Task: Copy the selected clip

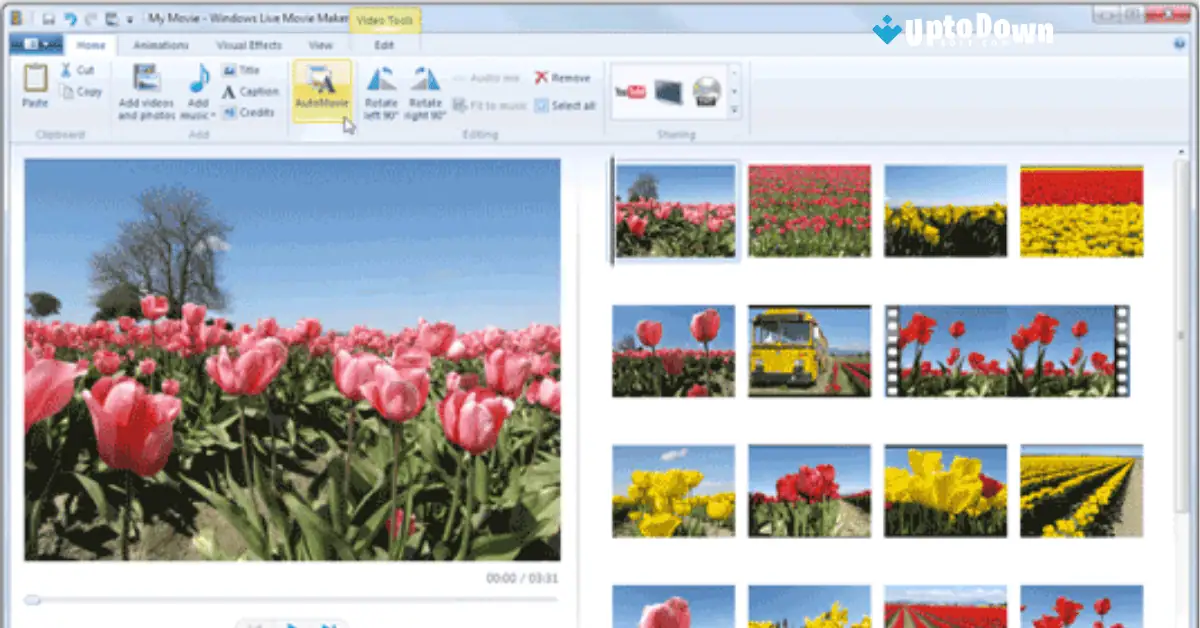Action: point(85,90)
